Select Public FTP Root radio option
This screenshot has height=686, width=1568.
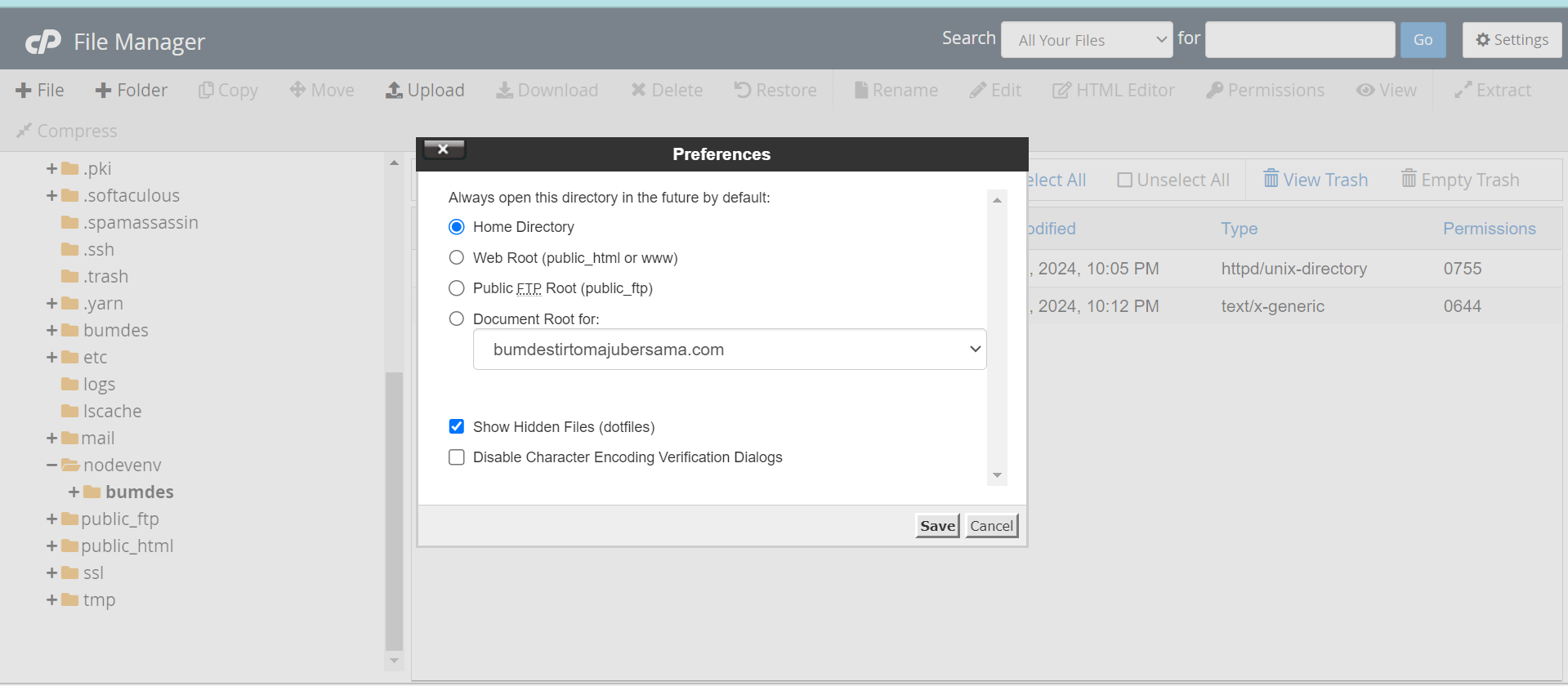click(457, 288)
